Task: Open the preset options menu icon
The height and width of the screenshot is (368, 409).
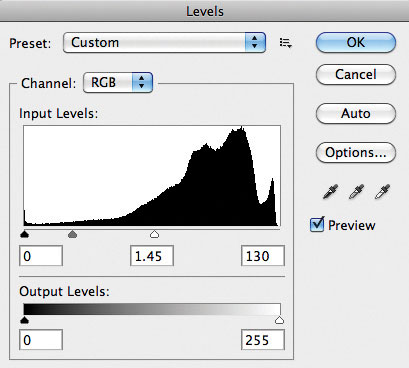Action: click(286, 43)
